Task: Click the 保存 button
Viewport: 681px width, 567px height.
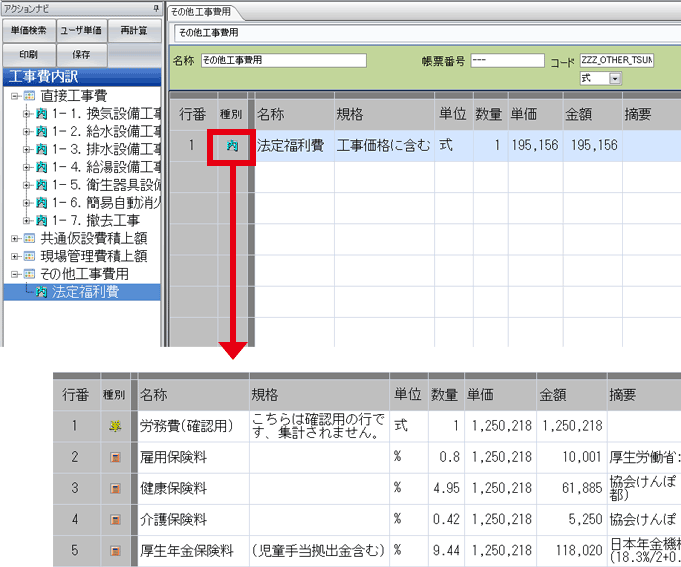Action: (81, 54)
